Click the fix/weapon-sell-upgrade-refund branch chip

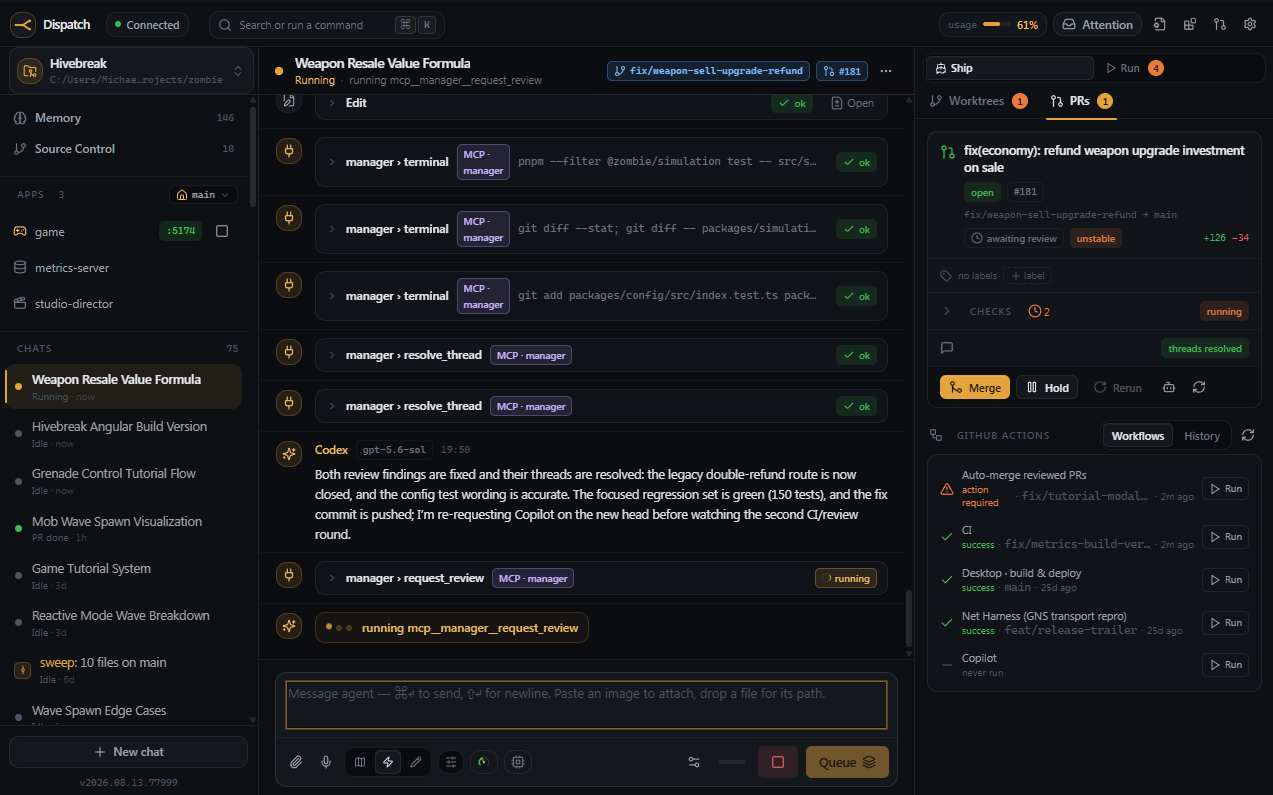coord(708,71)
